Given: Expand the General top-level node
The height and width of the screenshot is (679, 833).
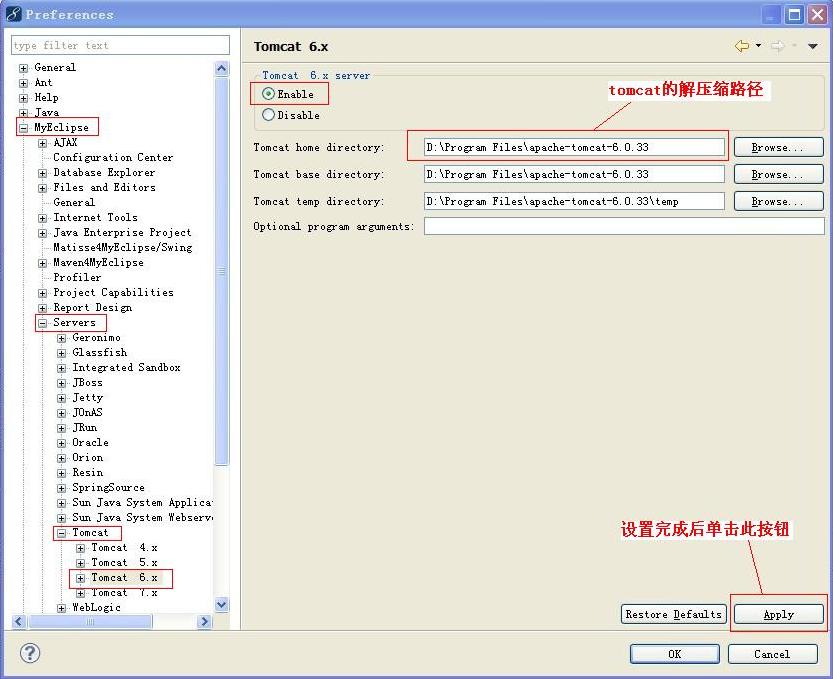Looking at the screenshot, I should (23, 68).
